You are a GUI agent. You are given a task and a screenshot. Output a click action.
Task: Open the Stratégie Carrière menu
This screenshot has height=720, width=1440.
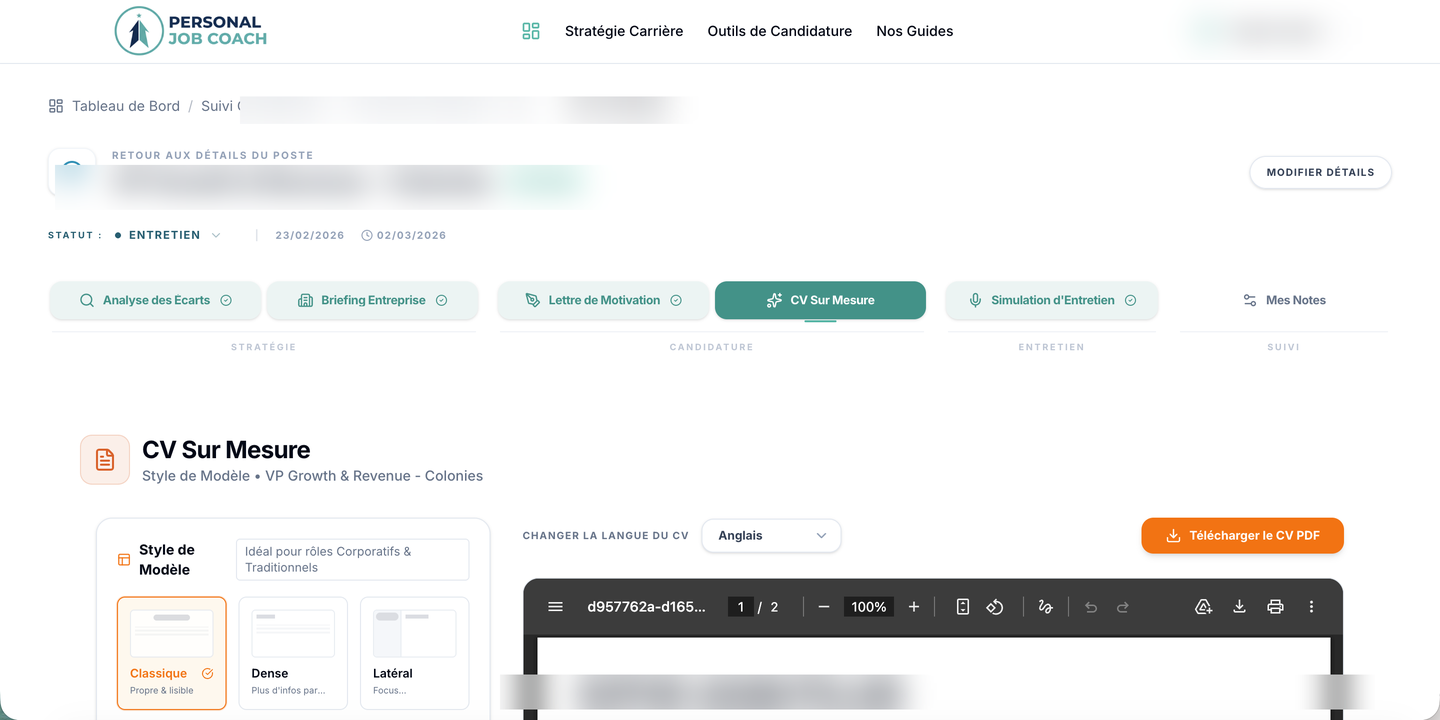pos(624,31)
